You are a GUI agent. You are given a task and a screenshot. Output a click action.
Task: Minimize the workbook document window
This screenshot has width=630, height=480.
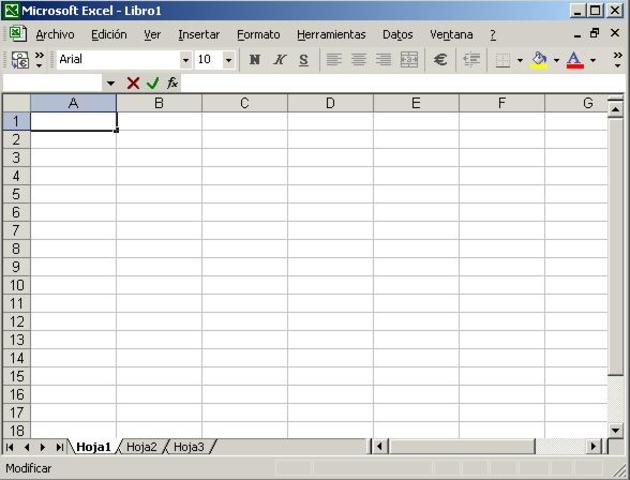pos(577,35)
